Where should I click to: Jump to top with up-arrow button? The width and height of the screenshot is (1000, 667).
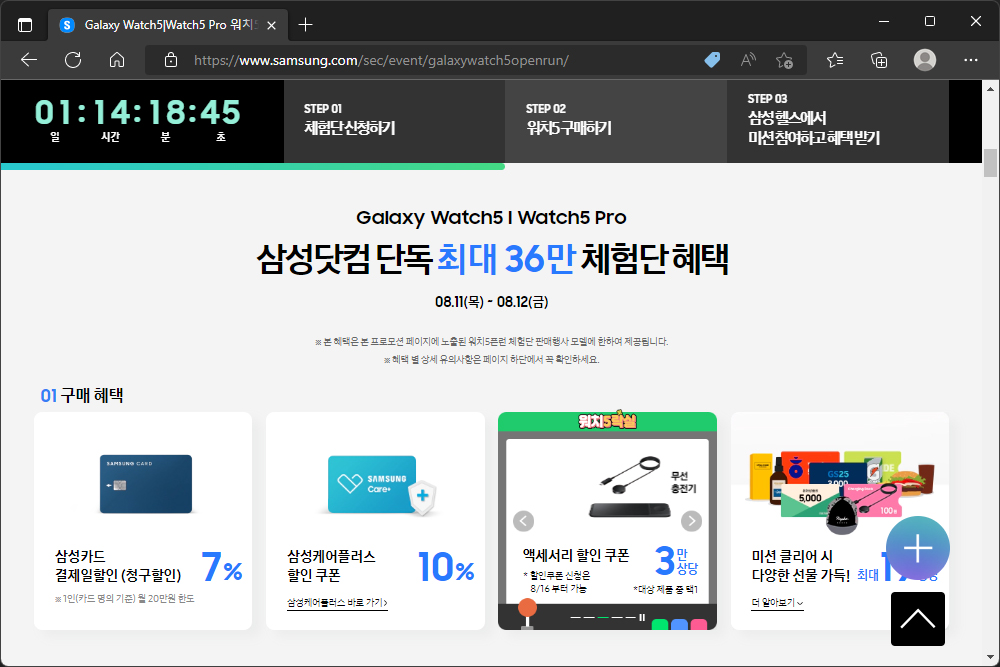pos(918,619)
